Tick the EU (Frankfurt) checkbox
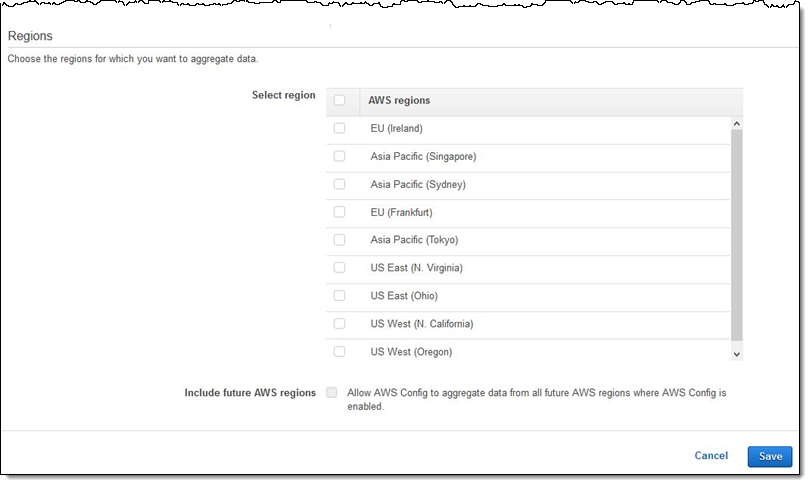The width and height of the screenshot is (810, 485). [340, 212]
